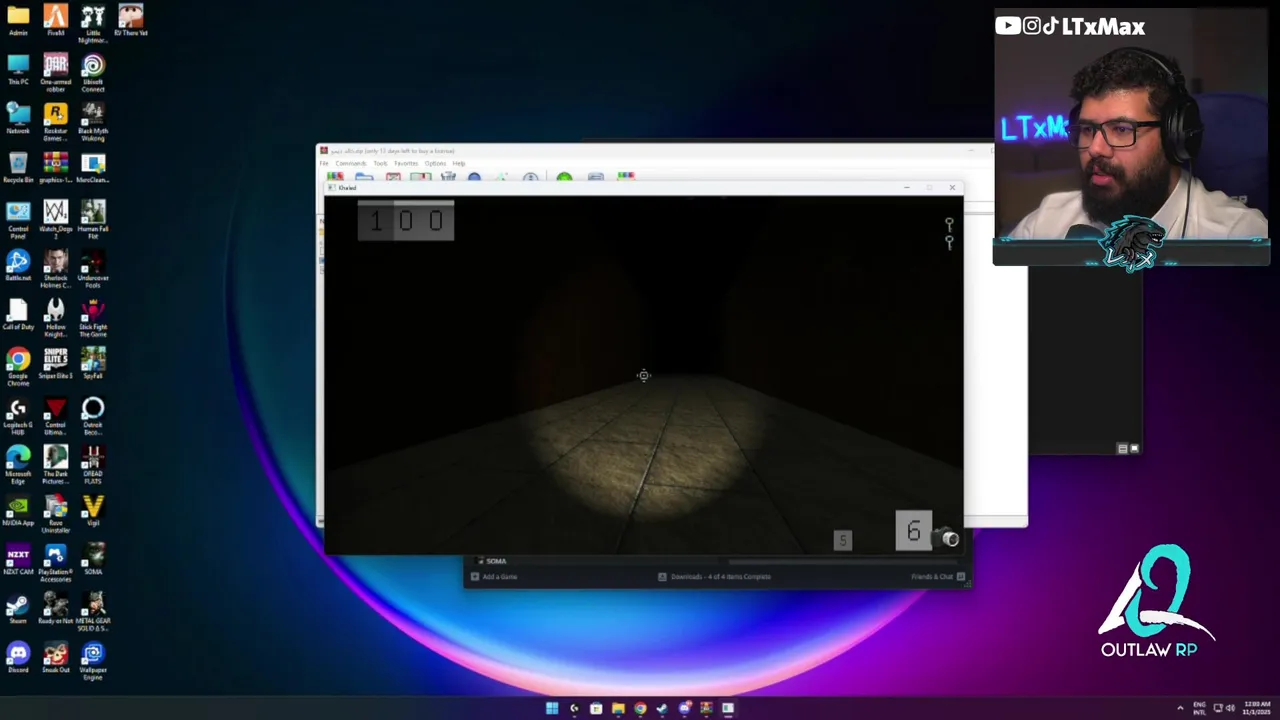Select Human Fall Flat desktop icon

pos(93,217)
